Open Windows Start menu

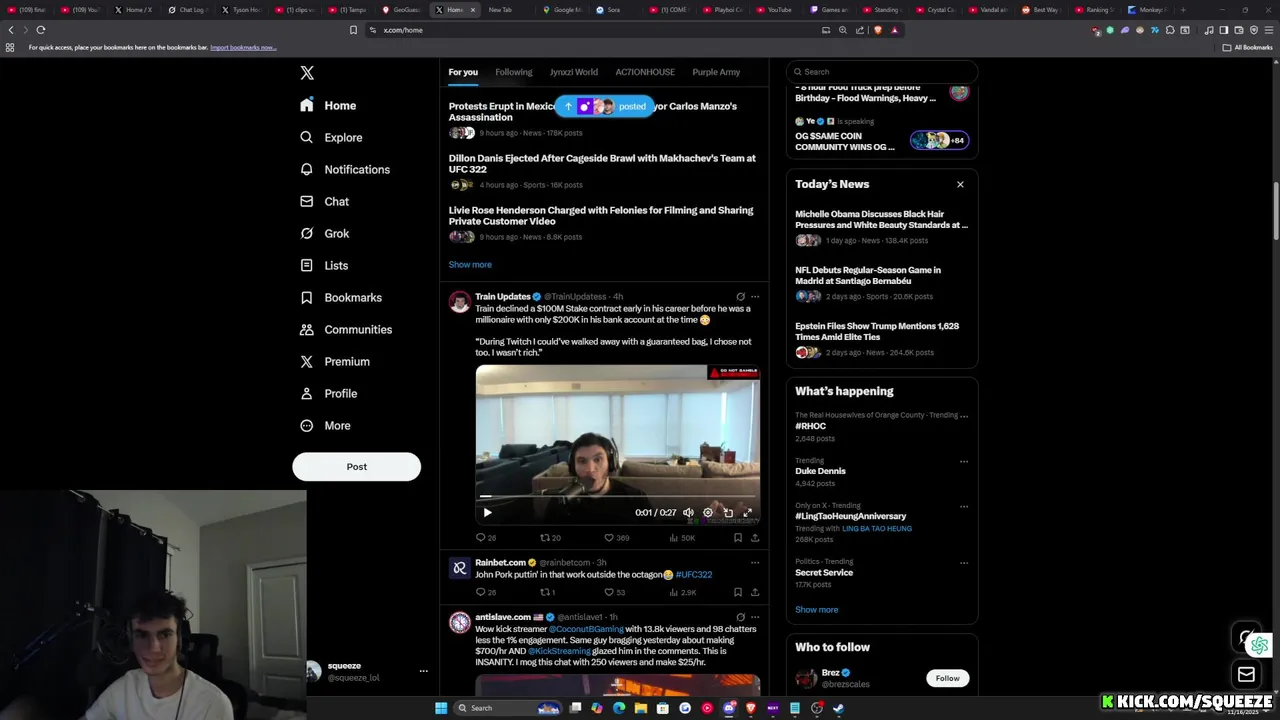440,708
